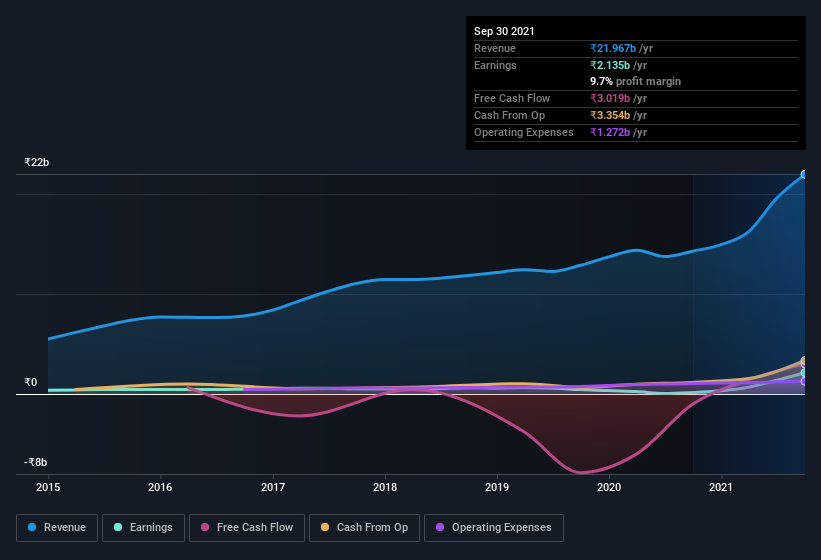The width and height of the screenshot is (821, 560).
Task: Toggle the Revenue legend series
Action: click(57, 528)
